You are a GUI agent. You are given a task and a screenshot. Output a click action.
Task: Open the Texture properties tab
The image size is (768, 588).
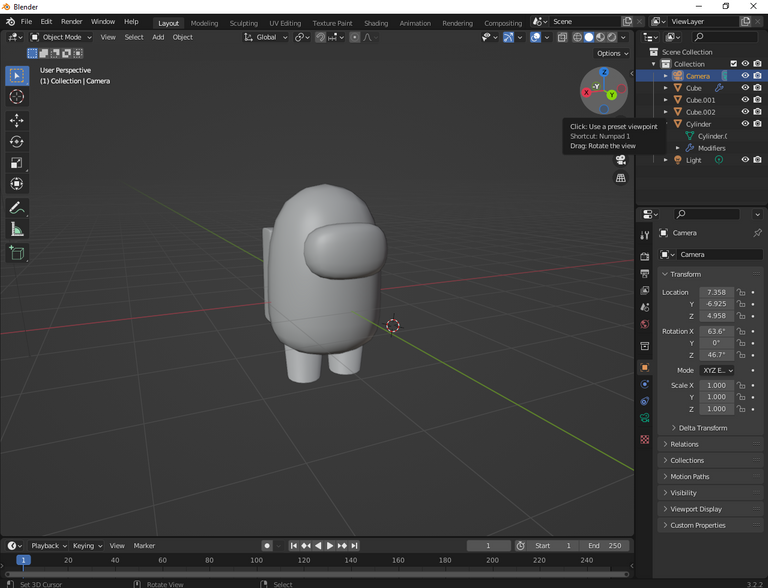point(645,440)
